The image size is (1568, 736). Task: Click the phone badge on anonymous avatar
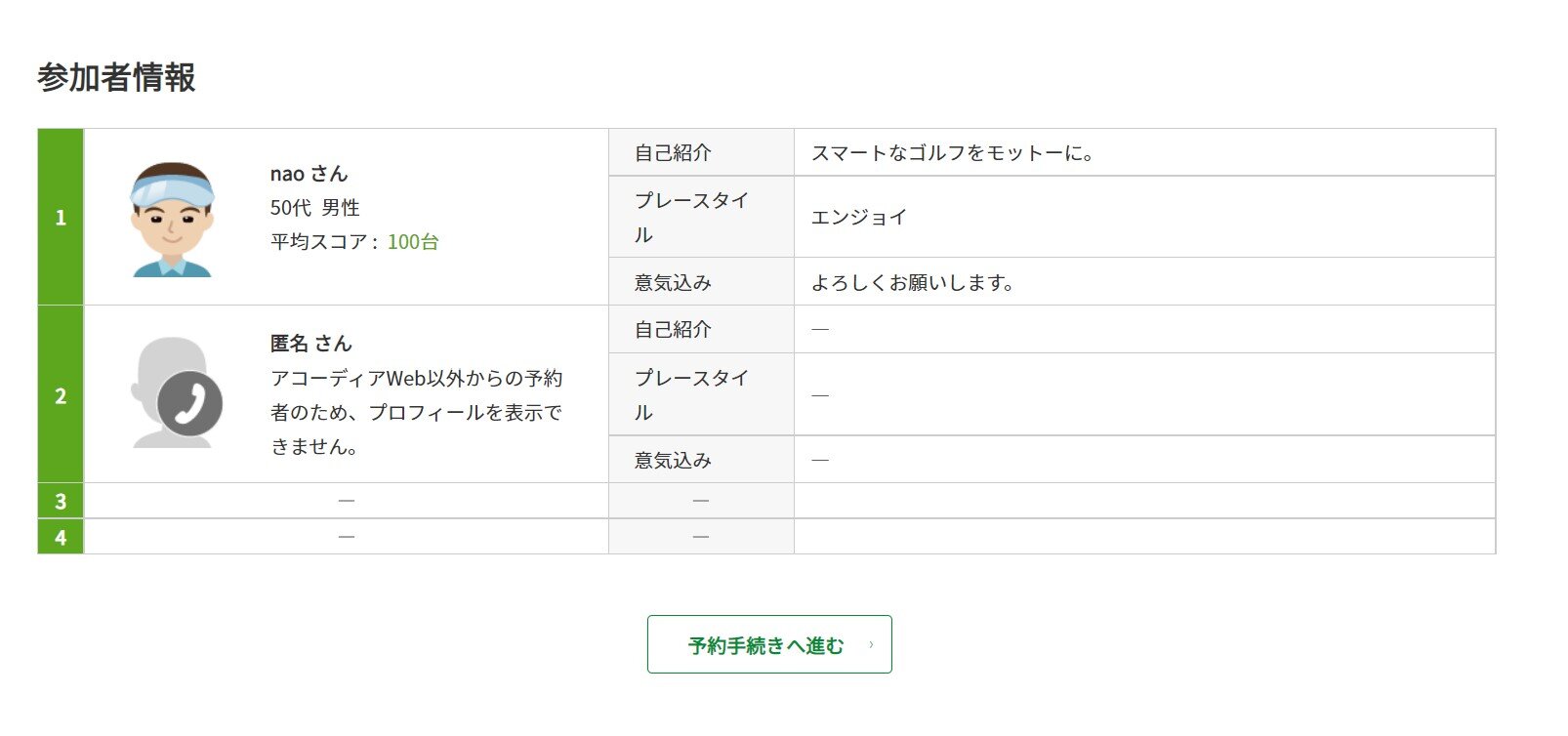[x=190, y=403]
